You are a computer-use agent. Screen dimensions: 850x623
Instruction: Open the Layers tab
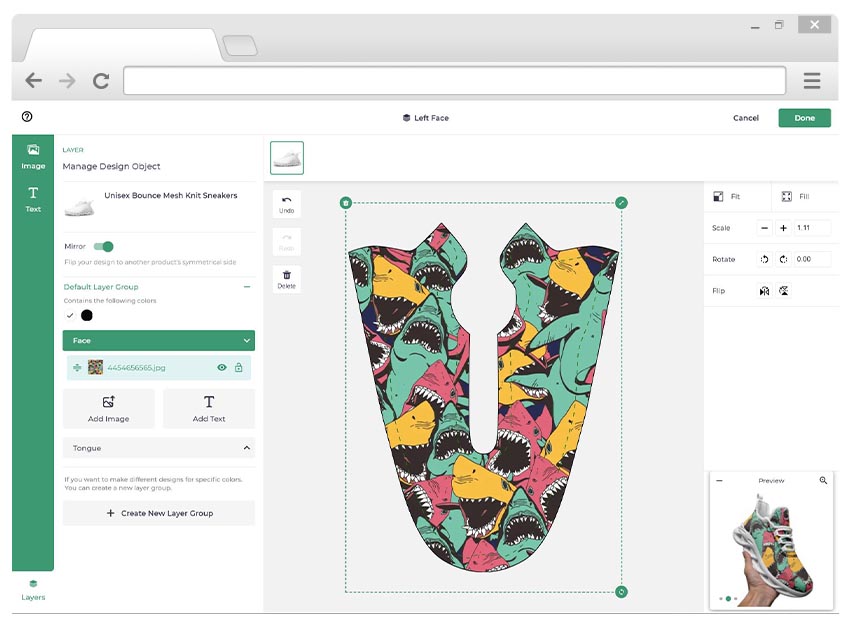tap(33, 589)
